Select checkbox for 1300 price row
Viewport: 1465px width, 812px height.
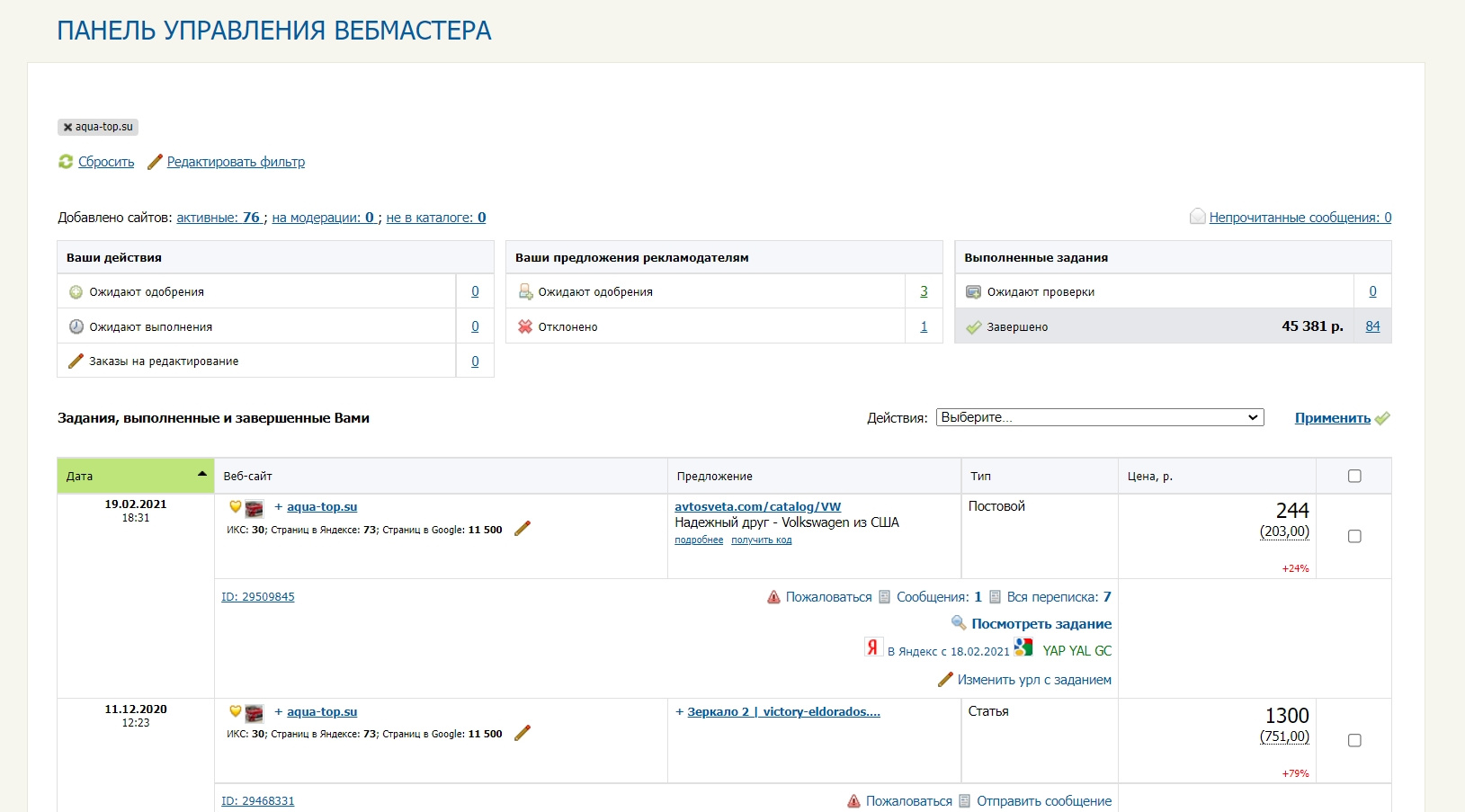1354,741
